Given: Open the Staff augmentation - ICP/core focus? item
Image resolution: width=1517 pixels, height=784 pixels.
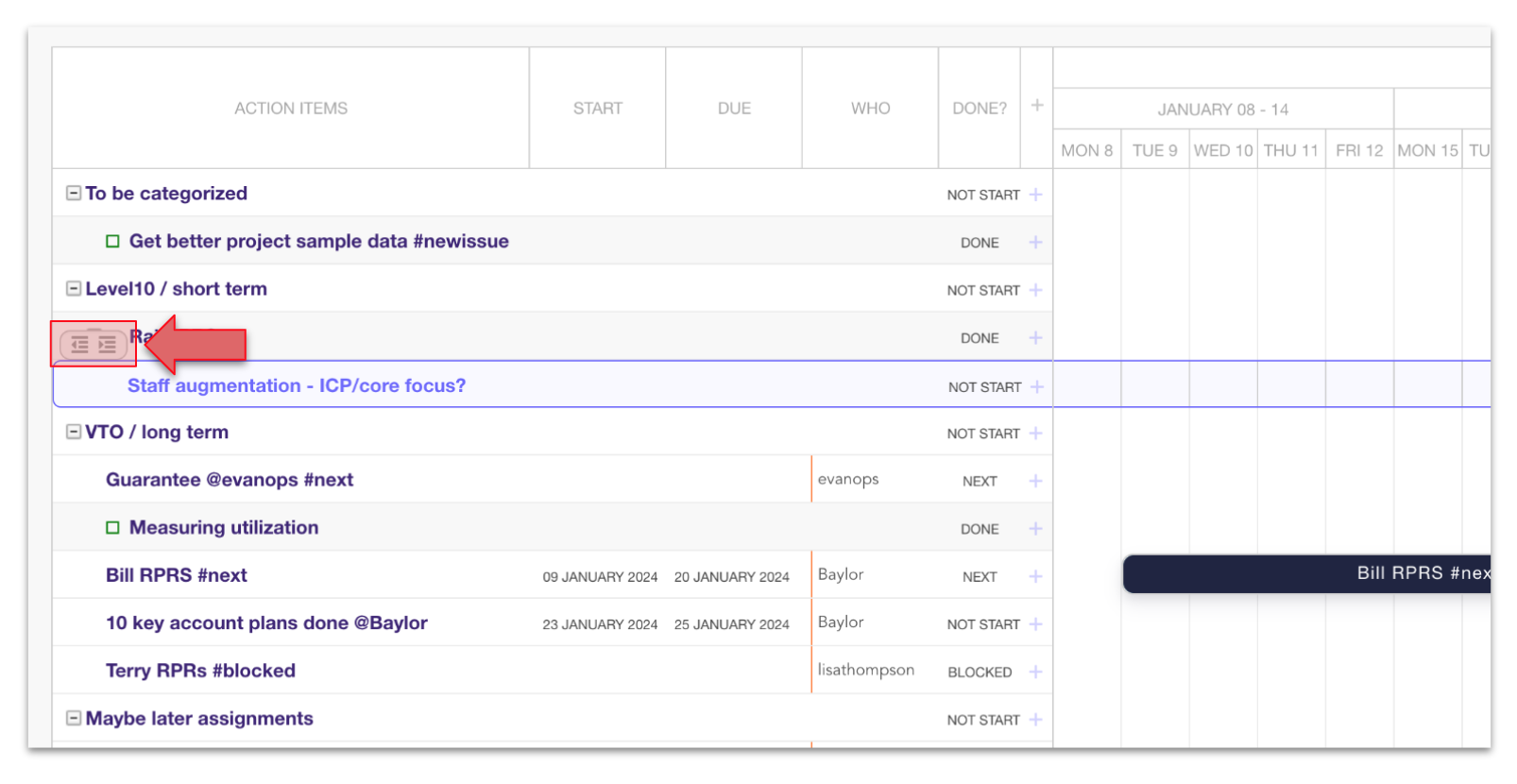Looking at the screenshot, I should pos(296,385).
